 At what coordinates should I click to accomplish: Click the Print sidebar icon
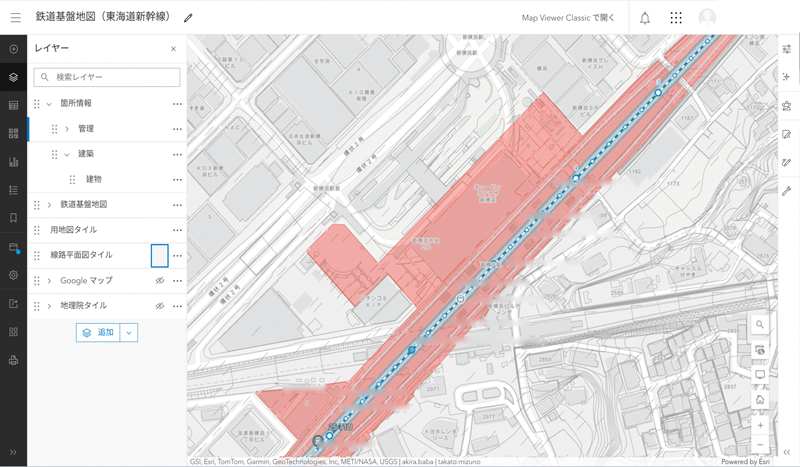[x=13, y=360]
